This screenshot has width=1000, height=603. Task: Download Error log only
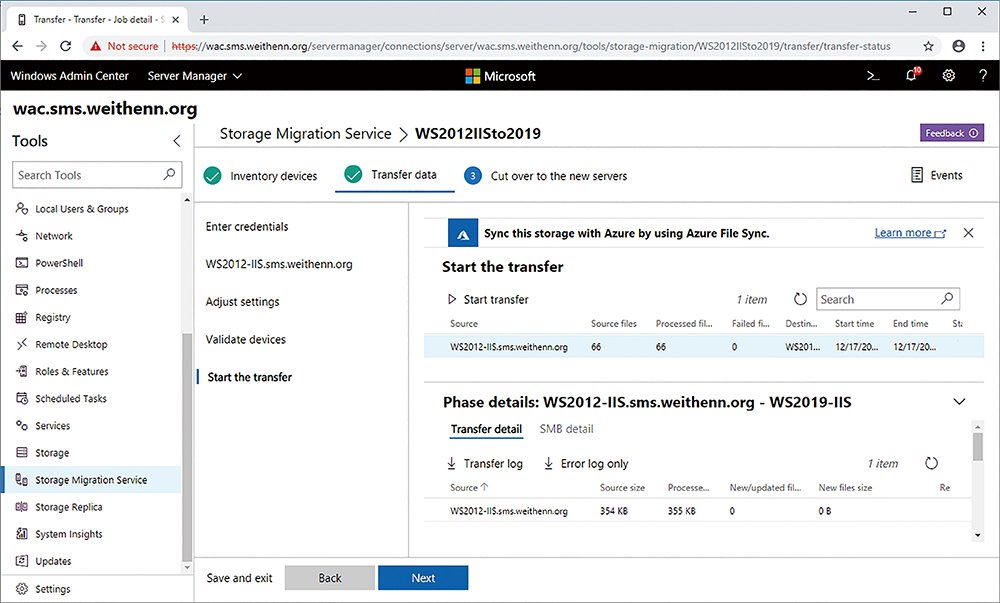coord(586,463)
